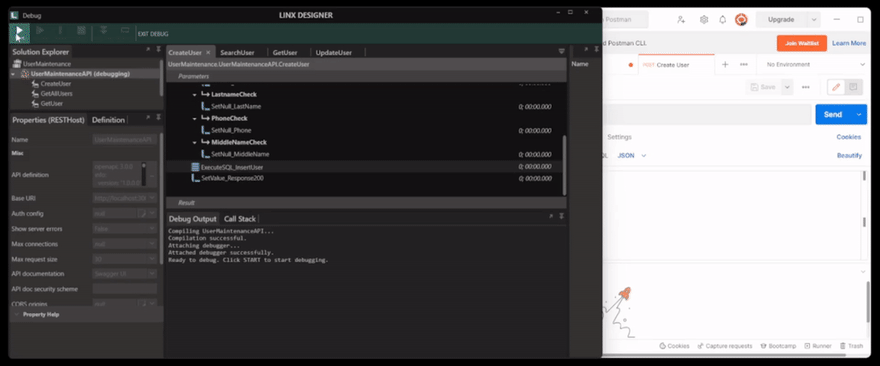880x366 pixels.
Task: Switch to the Call Stack tab
Action: 240,219
